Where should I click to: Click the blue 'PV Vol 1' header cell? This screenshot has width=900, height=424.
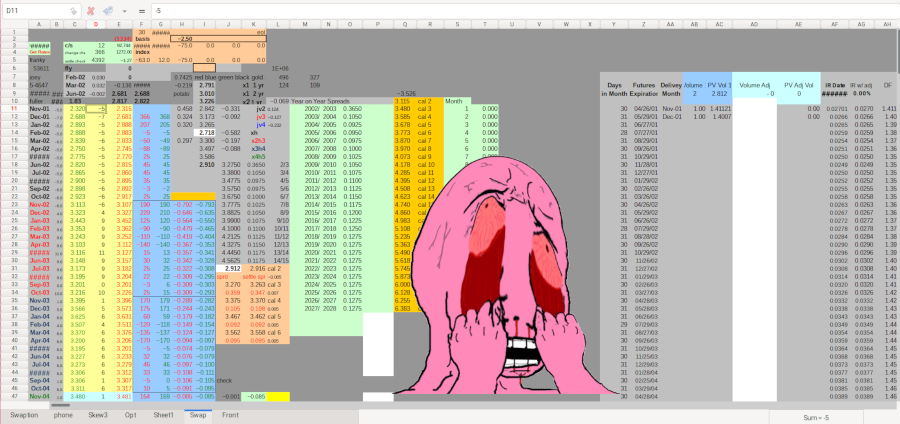719,85
